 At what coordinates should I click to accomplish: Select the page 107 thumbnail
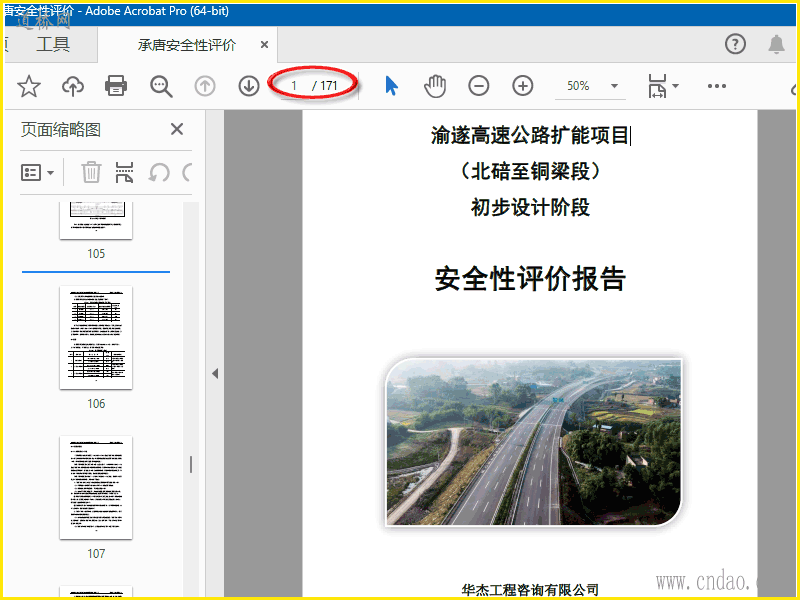click(96, 487)
